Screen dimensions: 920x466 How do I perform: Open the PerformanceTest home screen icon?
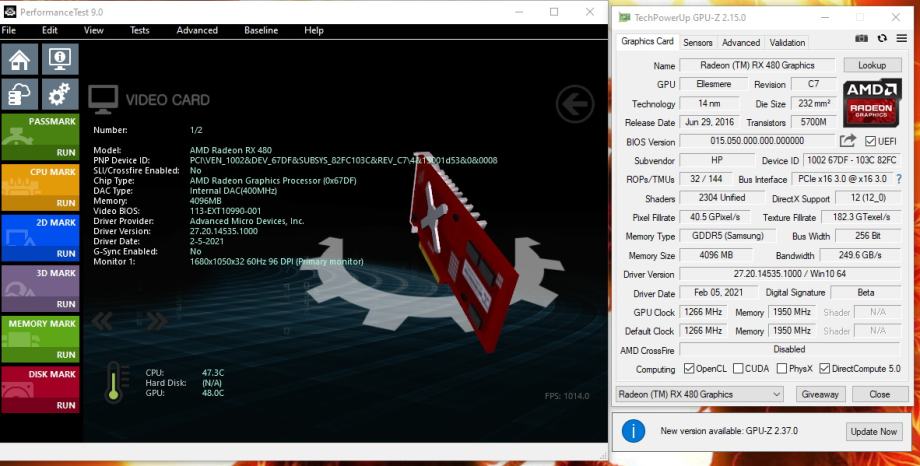19,59
